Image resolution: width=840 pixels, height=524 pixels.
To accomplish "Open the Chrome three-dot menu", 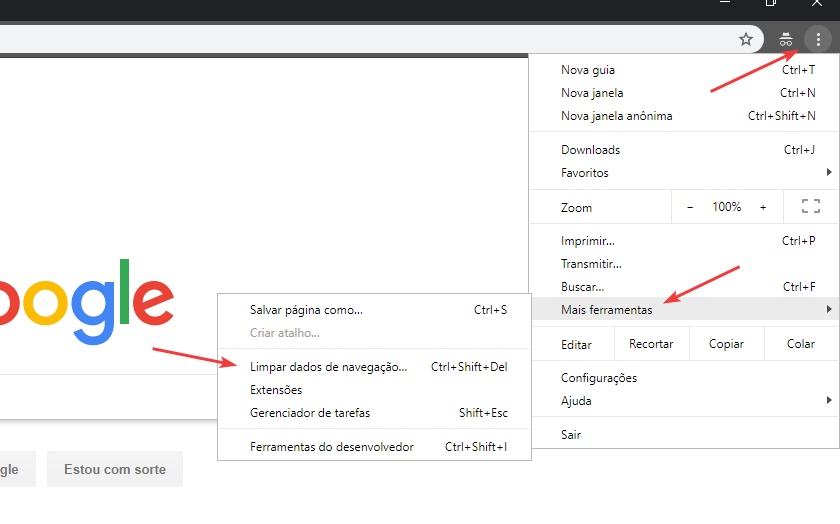I will pyautogui.click(x=818, y=39).
